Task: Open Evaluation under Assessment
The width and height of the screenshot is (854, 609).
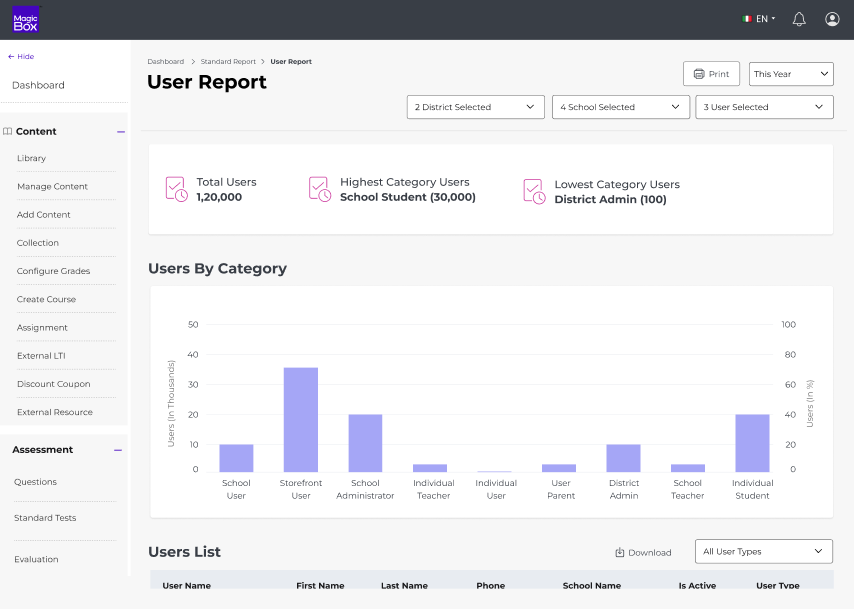Action: [36, 559]
